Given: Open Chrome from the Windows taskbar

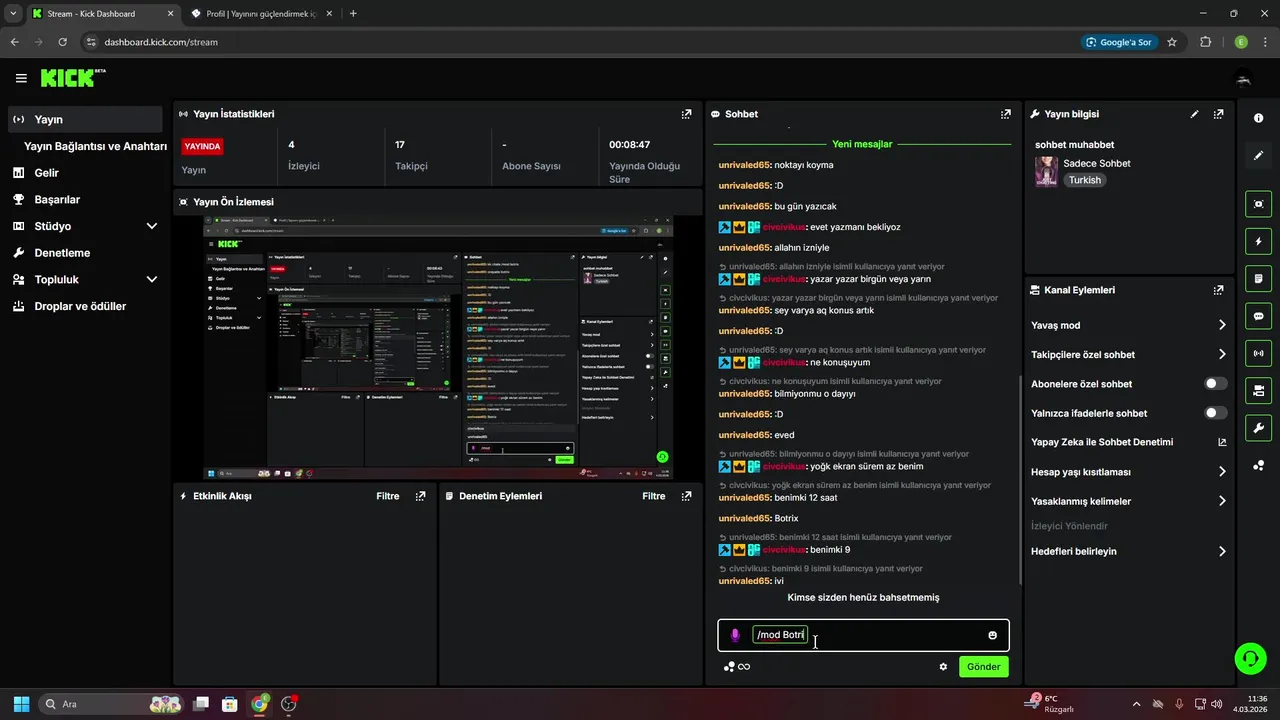Looking at the screenshot, I should [259, 704].
